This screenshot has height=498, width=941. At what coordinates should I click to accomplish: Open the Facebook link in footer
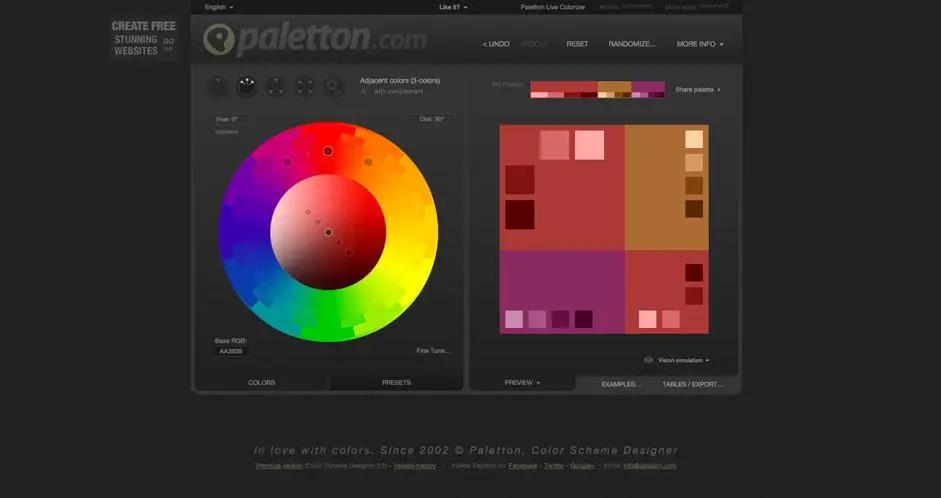click(x=523, y=466)
